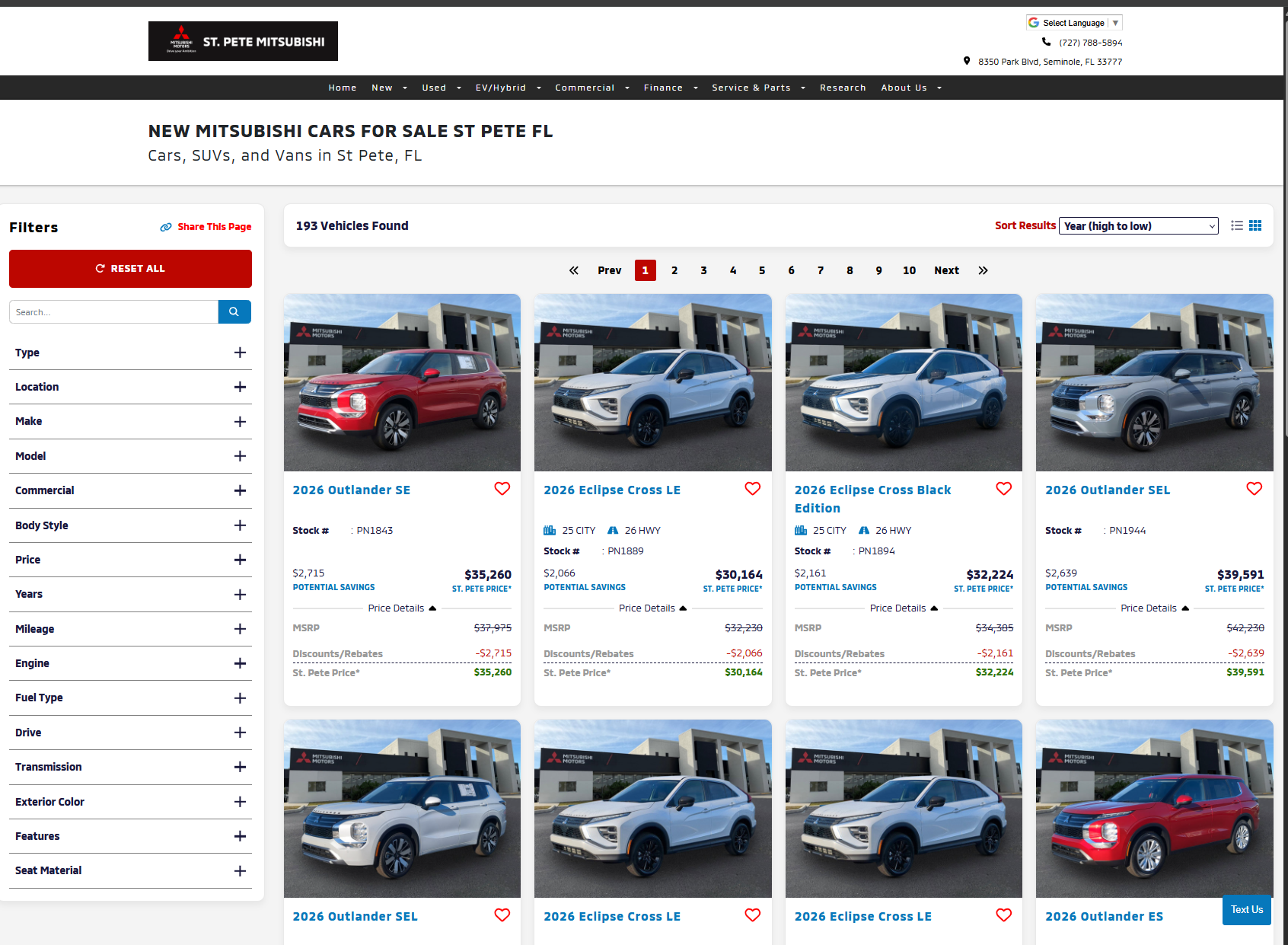The height and width of the screenshot is (945, 1288).
Task: Favorite the 2026 Outlander SEL PN1944
Action: [1255, 489]
